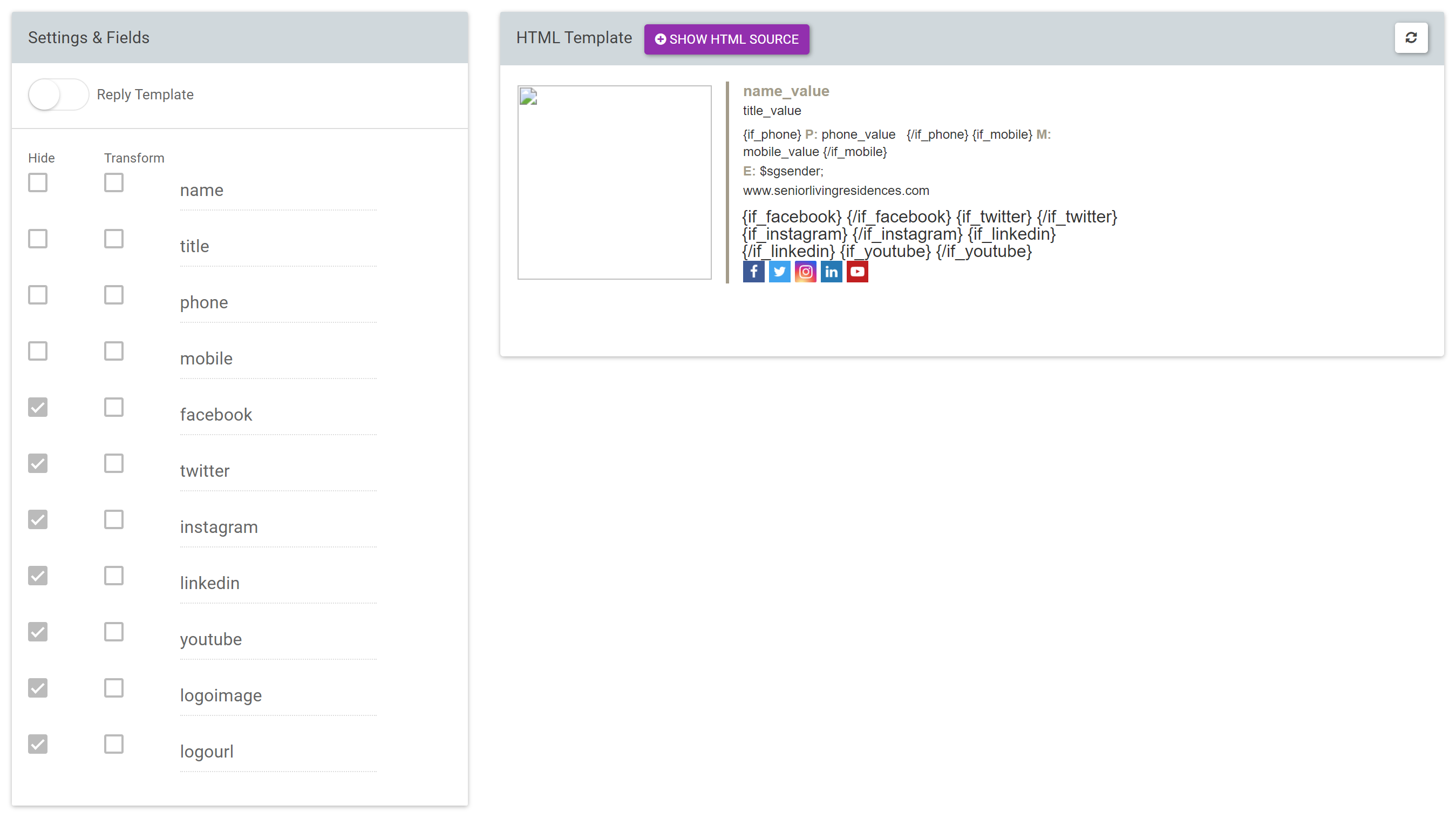This screenshot has height=818, width=1456.
Task: Click the {/if_youtube} tag text
Action: (983, 251)
